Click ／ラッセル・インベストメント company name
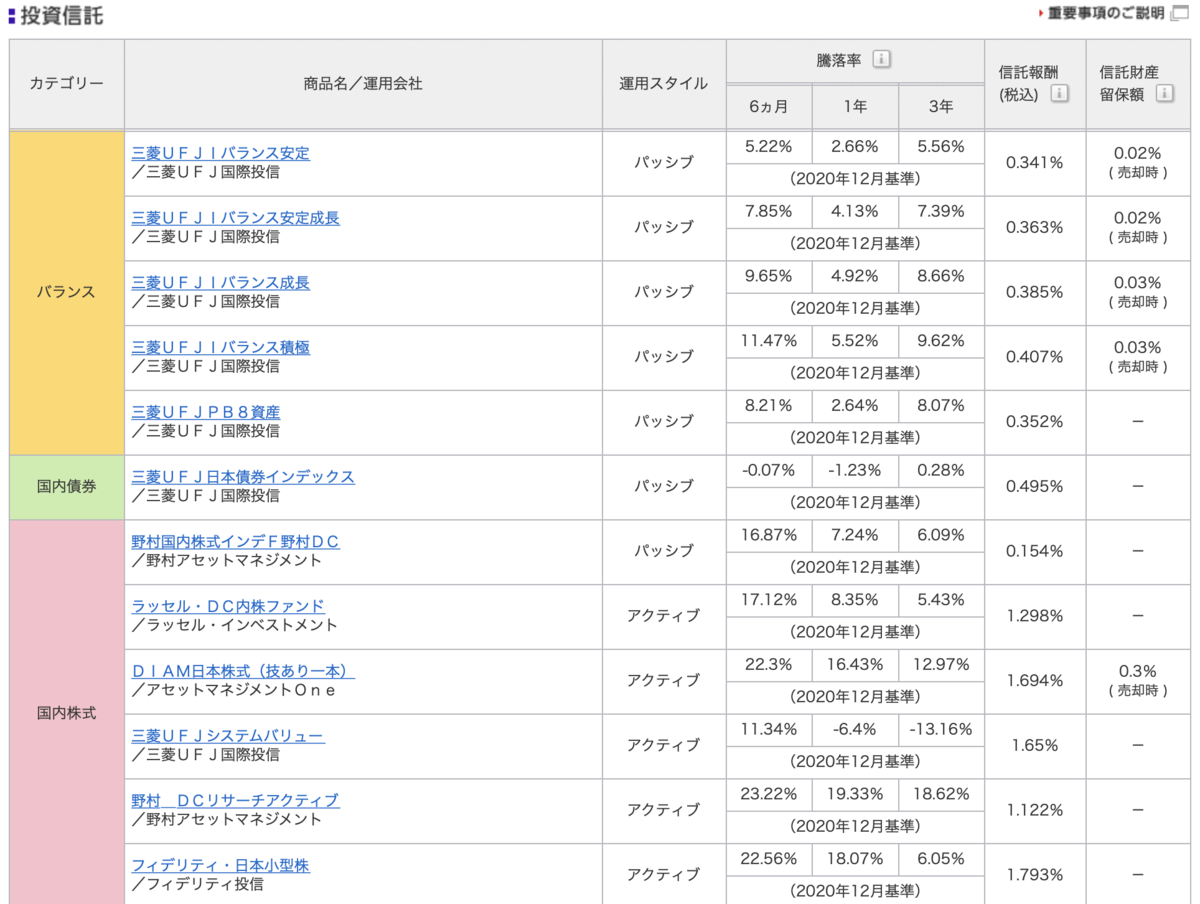 pos(234,625)
